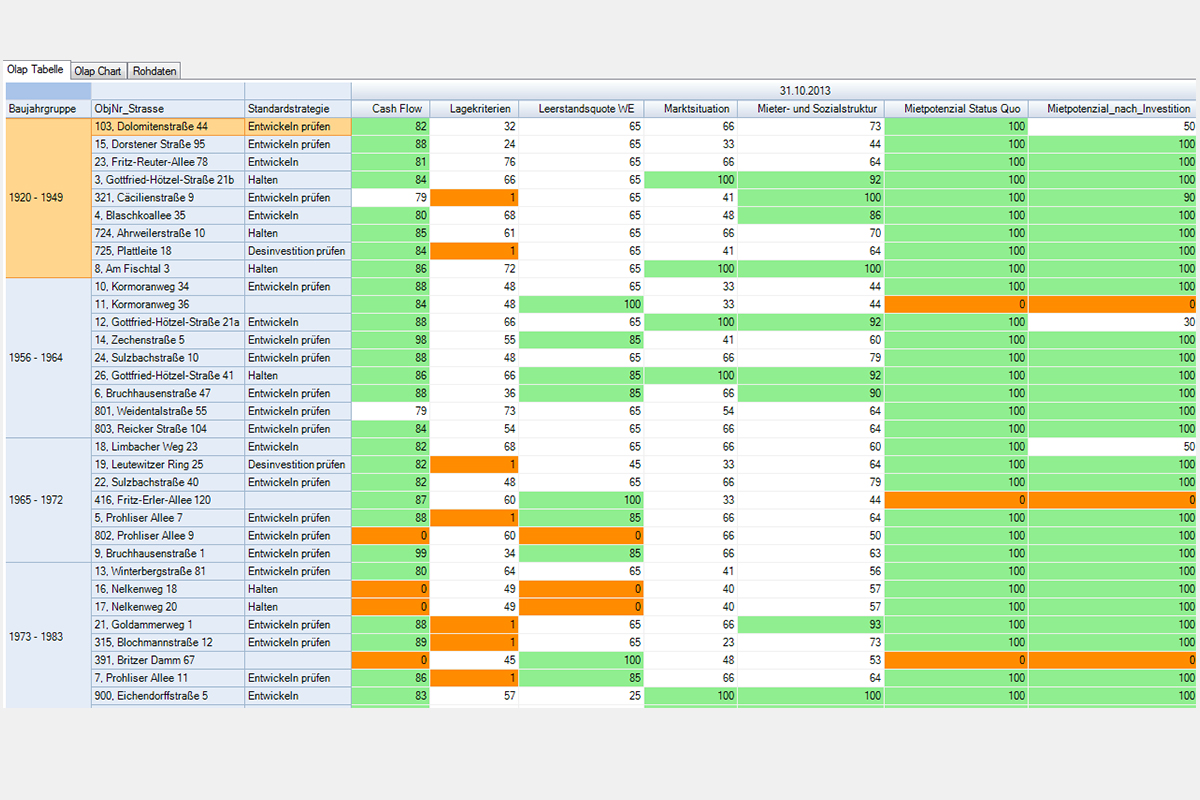
Task: Click Mietpotenzial nach Investition 30 for Gottfried-Hötzel-Straße 21a
Action: click(x=1113, y=322)
